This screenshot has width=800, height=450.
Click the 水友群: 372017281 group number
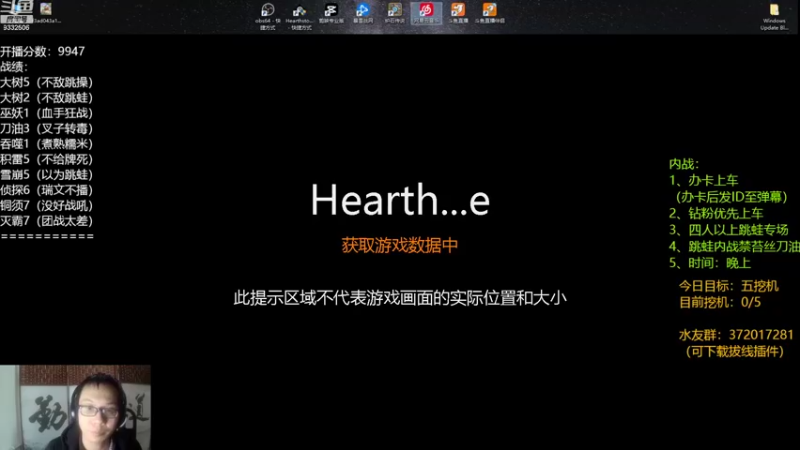[736, 335]
